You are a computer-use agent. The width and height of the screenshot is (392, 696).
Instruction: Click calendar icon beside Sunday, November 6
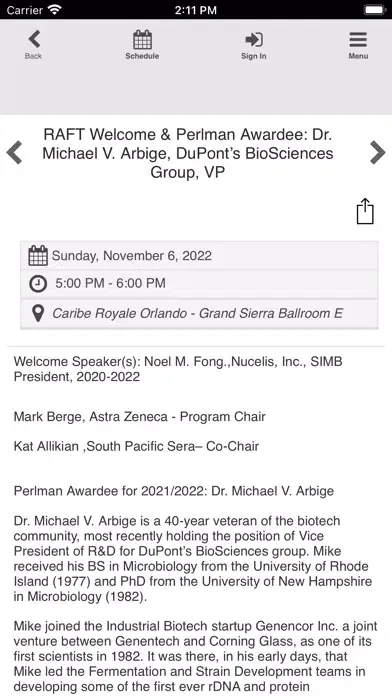click(x=38, y=256)
